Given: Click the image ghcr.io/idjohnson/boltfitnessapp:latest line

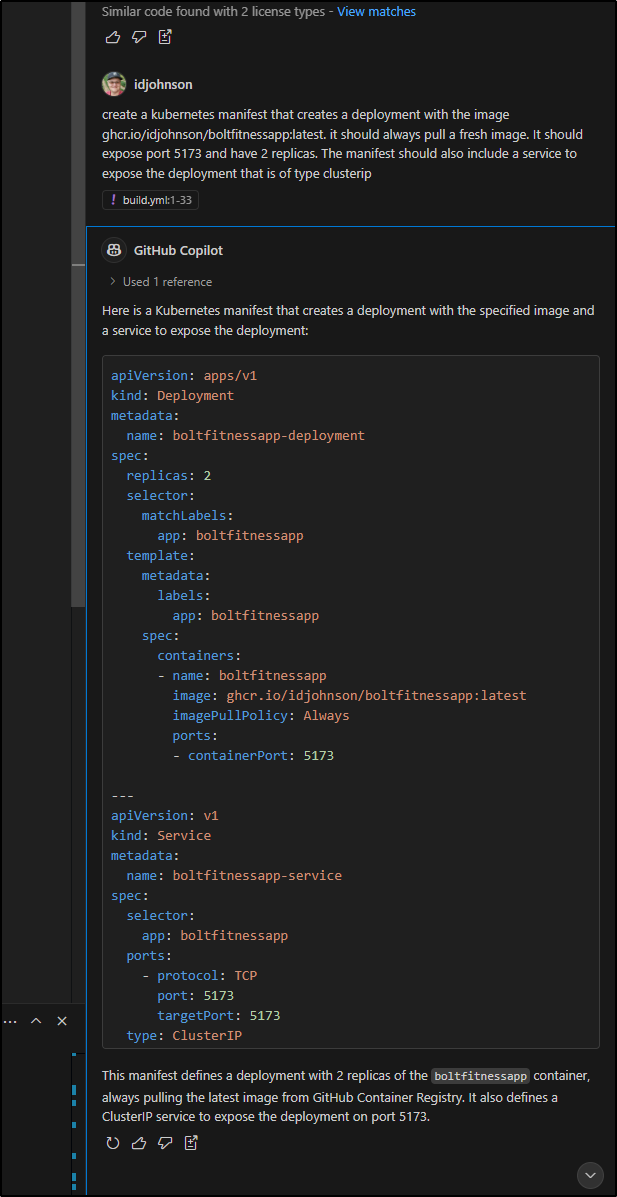Looking at the screenshot, I should coord(350,695).
